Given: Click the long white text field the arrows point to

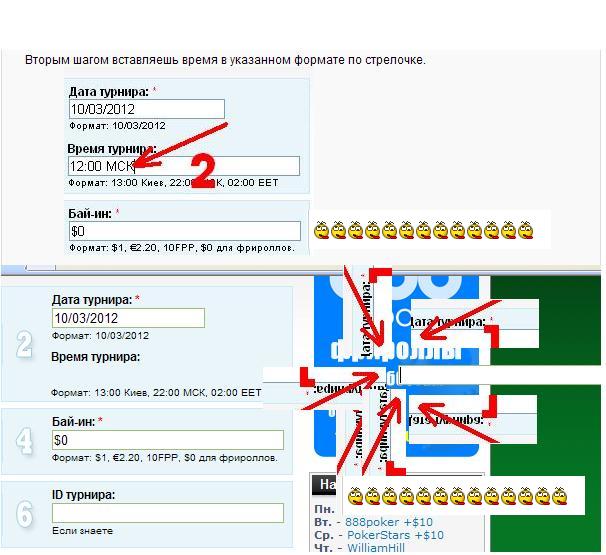Looking at the screenshot, I should tap(500, 377).
